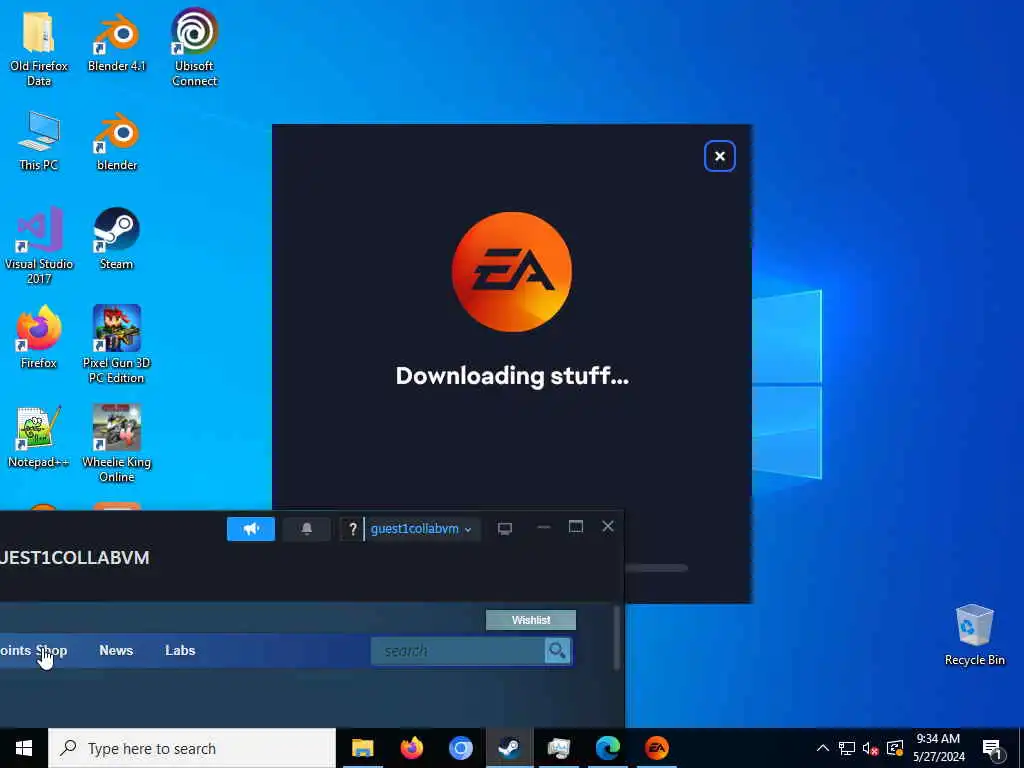Launch Blender 4.1 desktop shortcut

117,42
